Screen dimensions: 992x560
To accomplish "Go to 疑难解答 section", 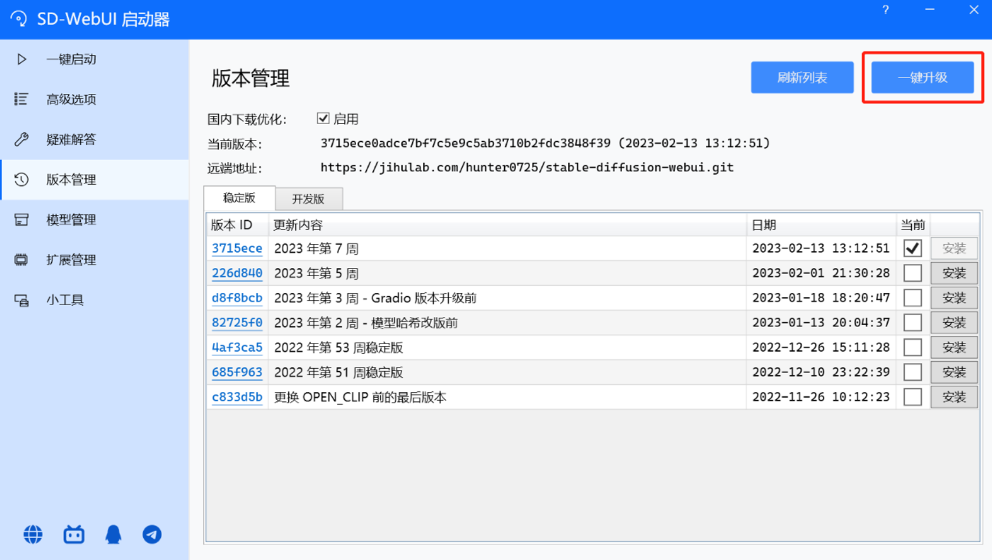I will 94,139.
